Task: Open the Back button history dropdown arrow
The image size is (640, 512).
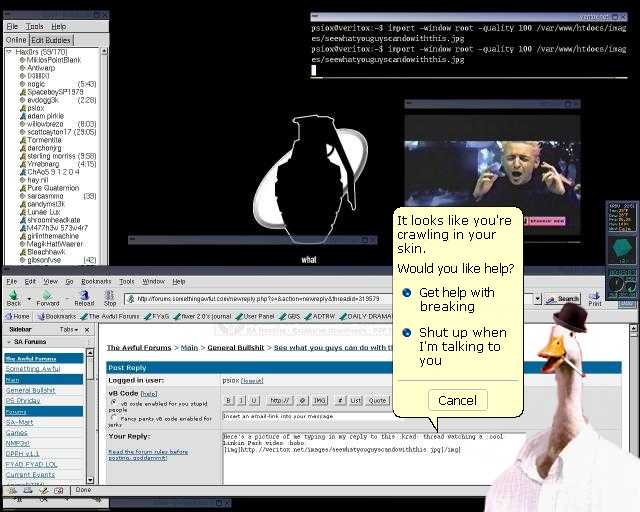Action: [x=29, y=299]
